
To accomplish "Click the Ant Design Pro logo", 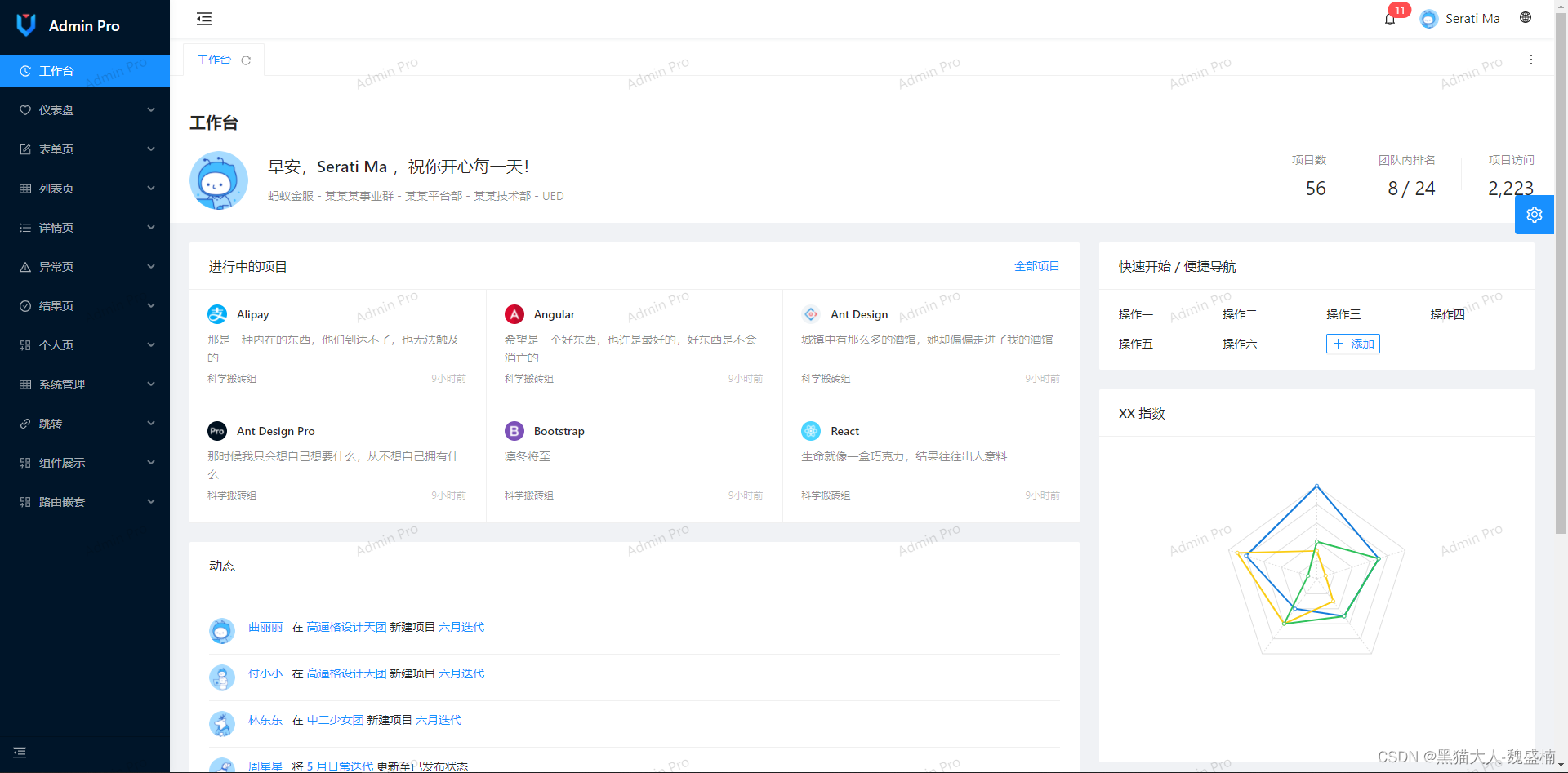I will pyautogui.click(x=216, y=431).
